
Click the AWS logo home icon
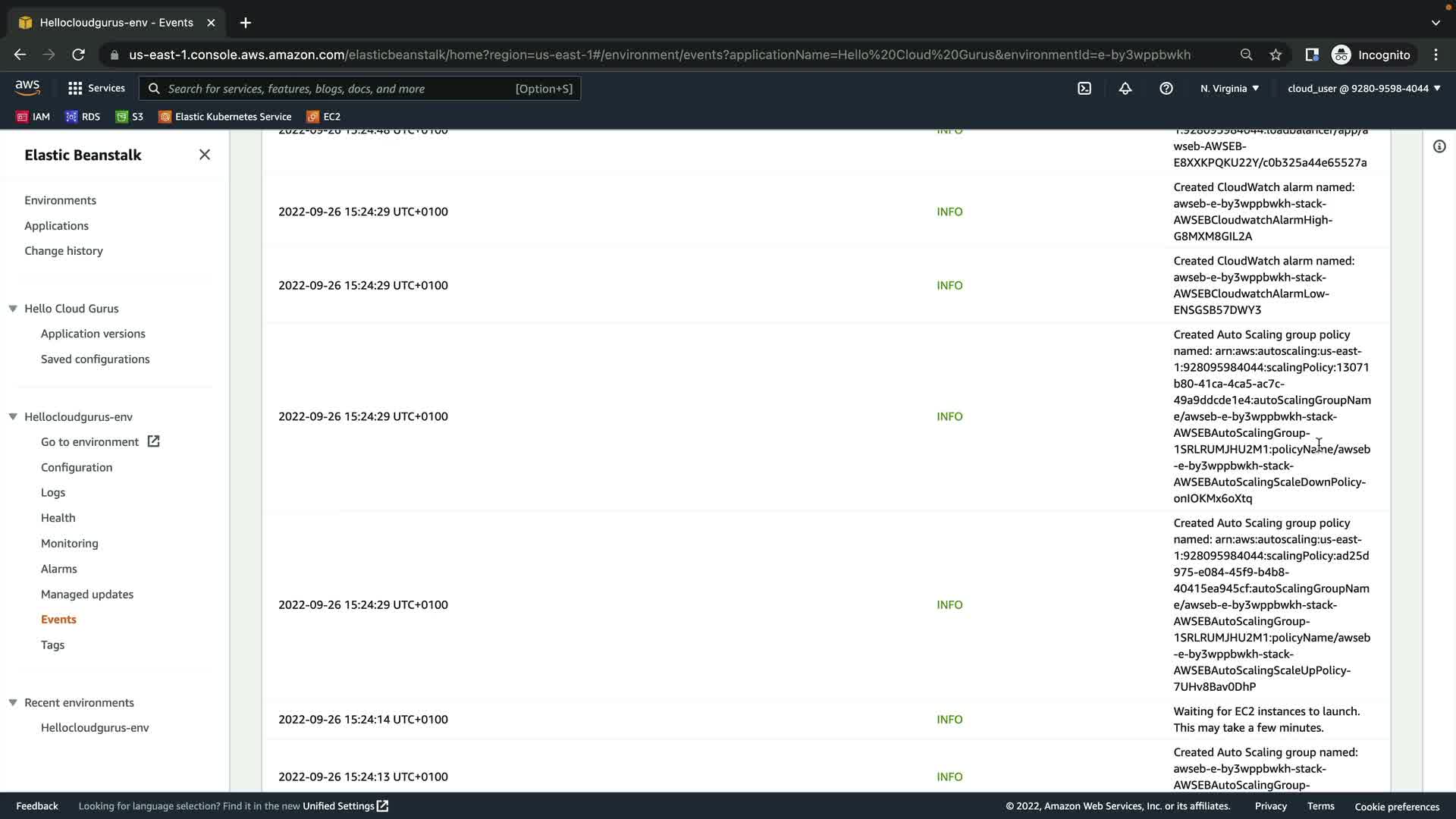[27, 88]
